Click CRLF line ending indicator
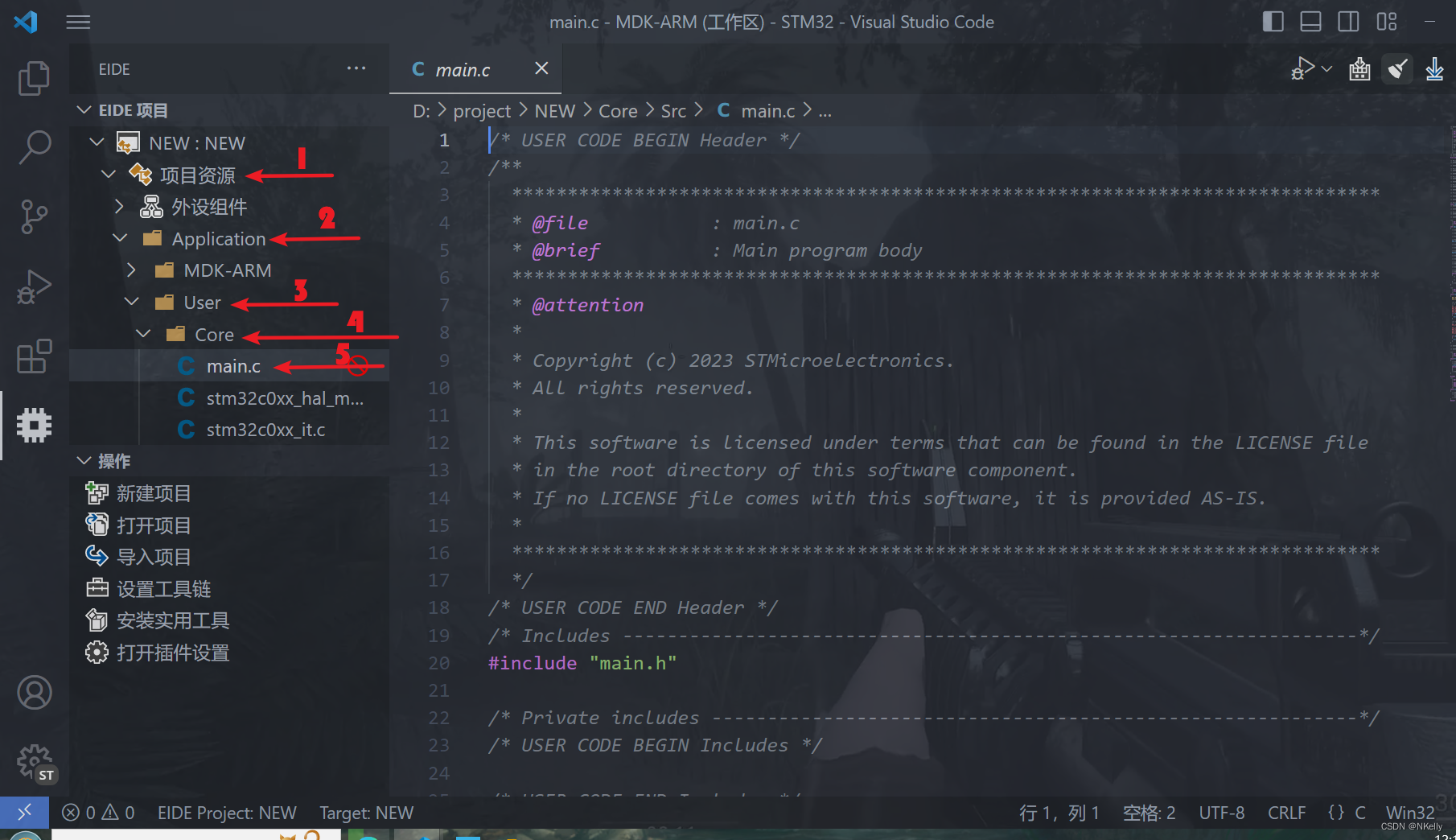Screen dimensions: 1456x840 (x=1287, y=812)
